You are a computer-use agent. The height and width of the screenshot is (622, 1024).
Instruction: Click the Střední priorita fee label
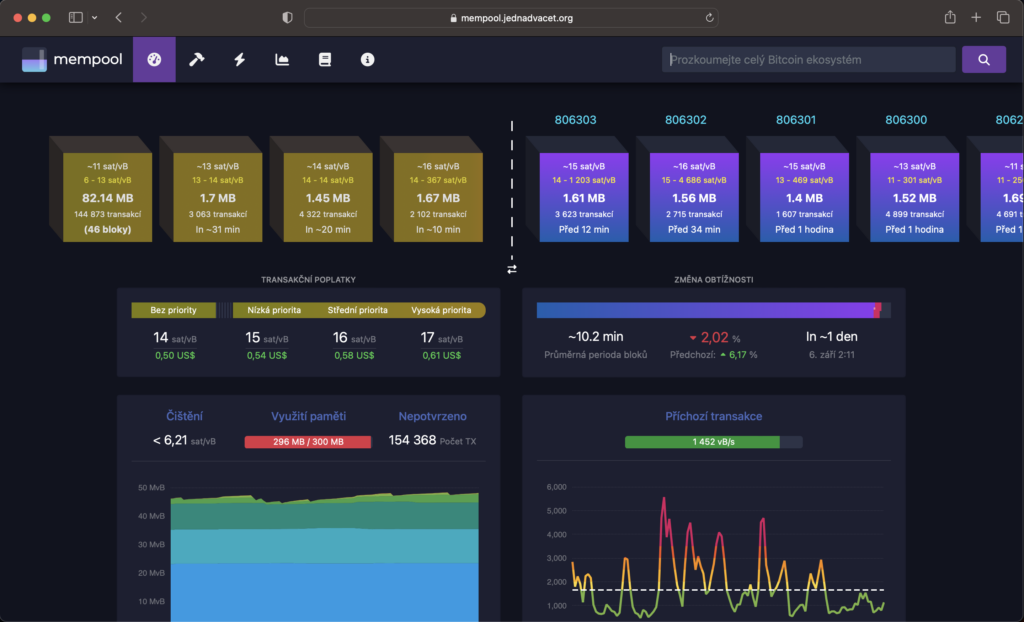click(357, 310)
